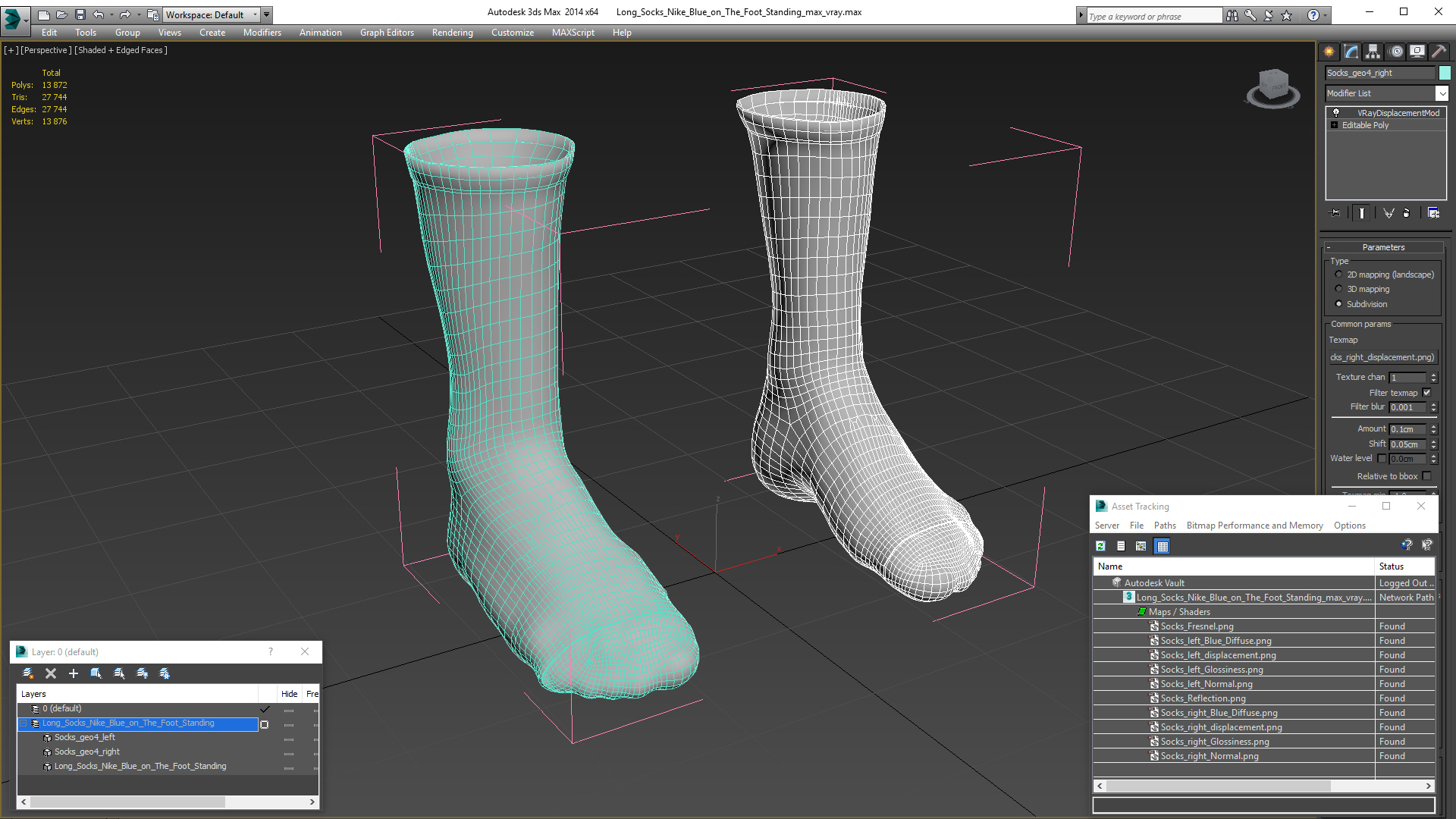Click Highlight Selected Objects' Layers icon
Image resolution: width=1456 pixels, height=819 pixels.
[119, 673]
